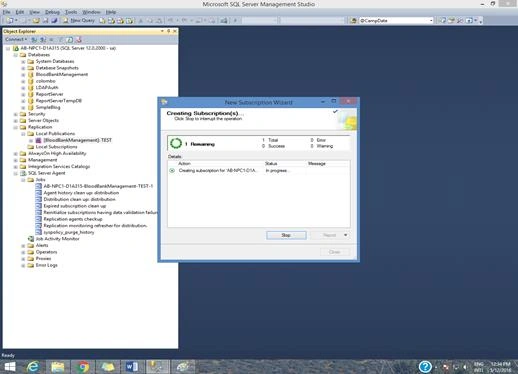Toggle the Object Explorer auto-hide pin

(x=169, y=31)
